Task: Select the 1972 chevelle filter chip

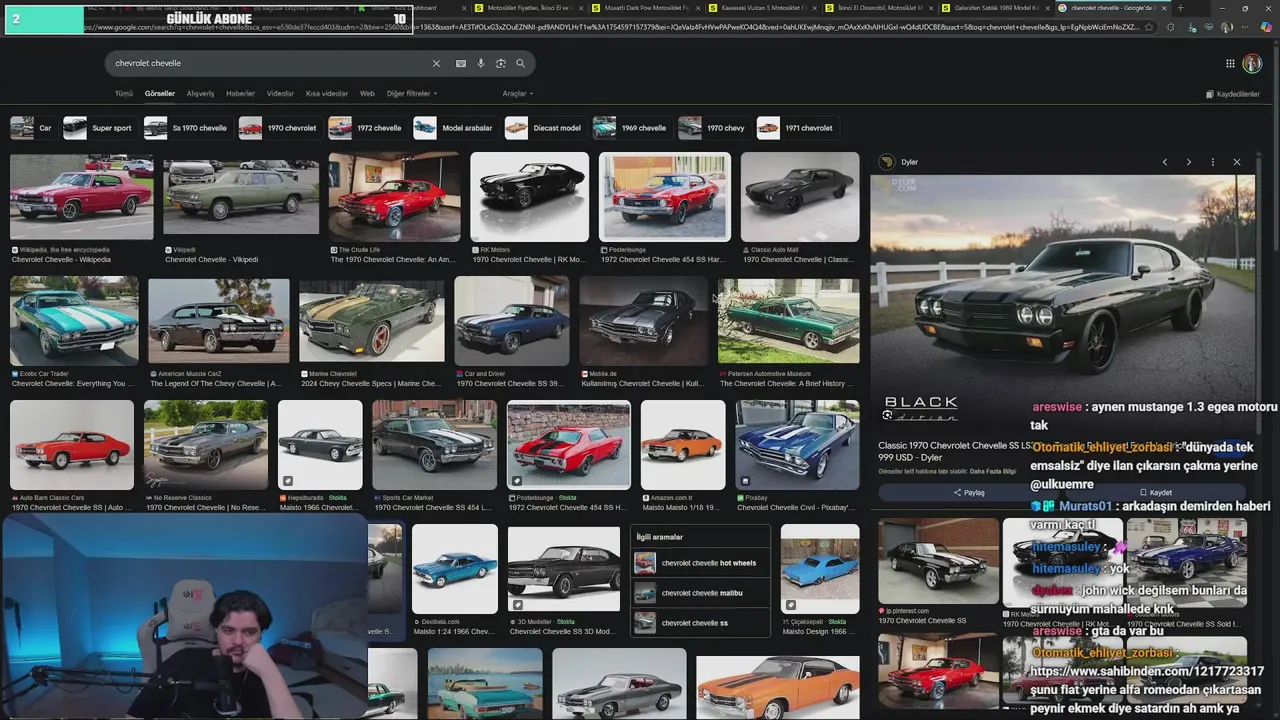Action: click(x=366, y=128)
